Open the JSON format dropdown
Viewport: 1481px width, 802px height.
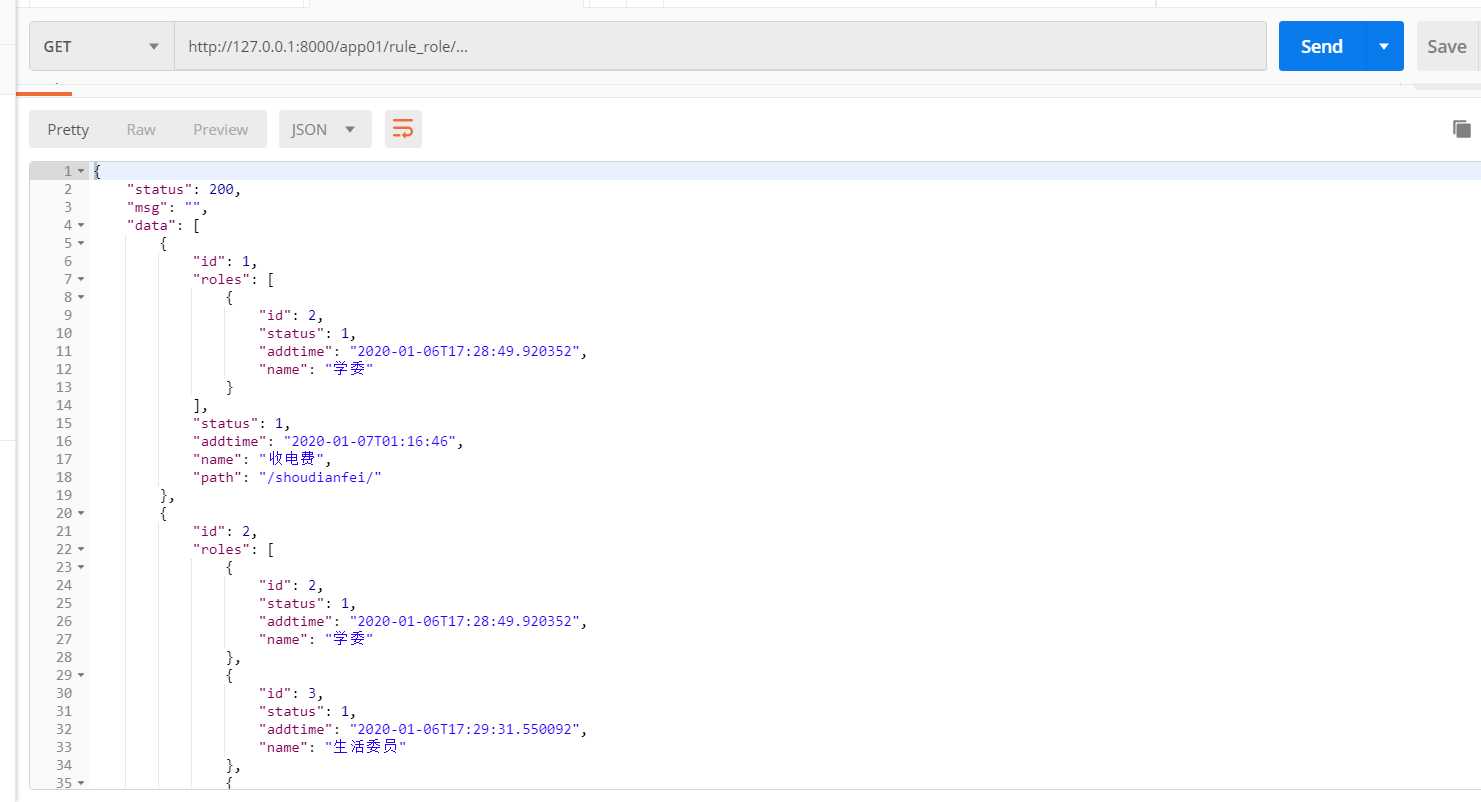click(325, 129)
